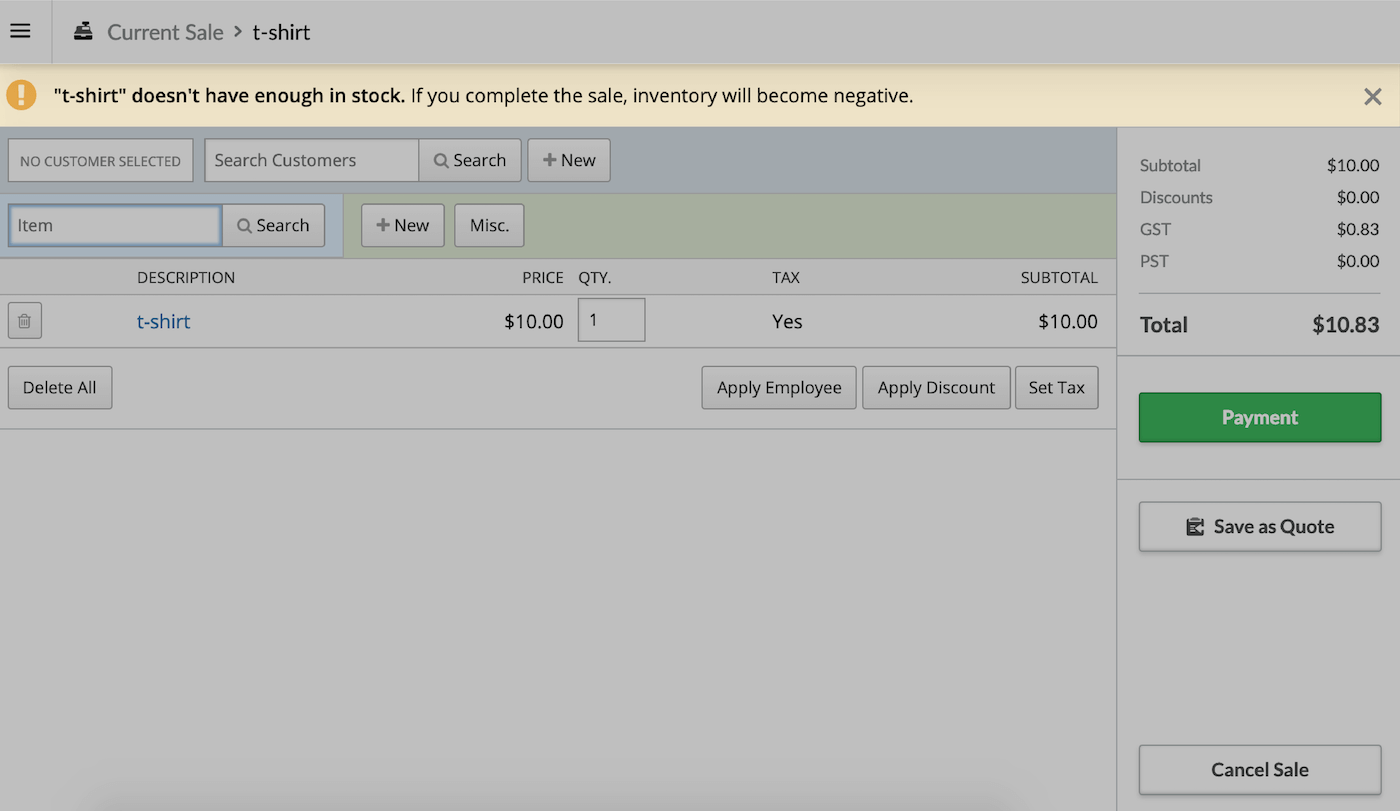The width and height of the screenshot is (1400, 811).
Task: Focus the Item search input field
Action: (x=115, y=225)
